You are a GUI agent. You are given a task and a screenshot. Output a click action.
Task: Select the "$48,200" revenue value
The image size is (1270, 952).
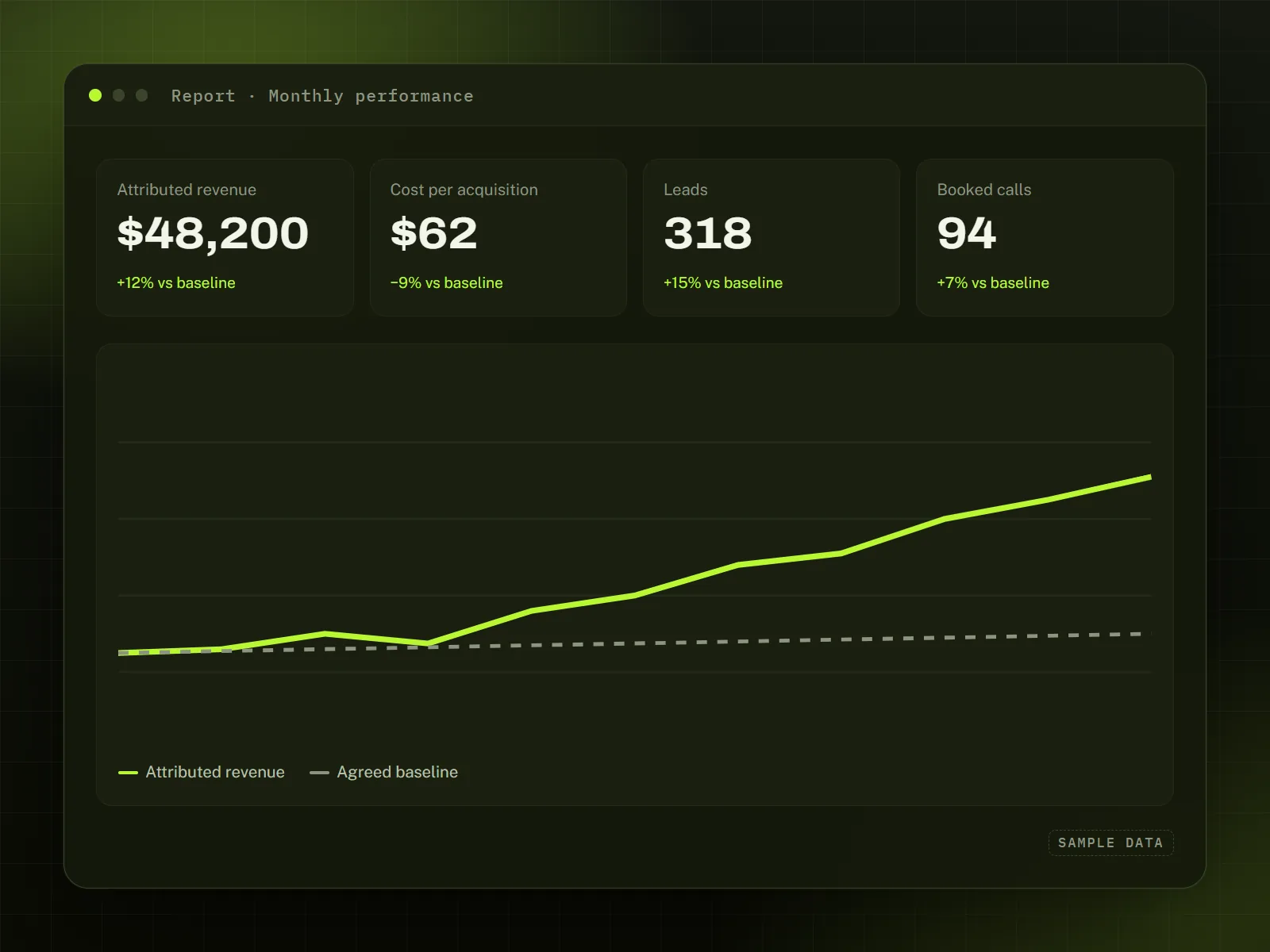pyautogui.click(x=213, y=233)
